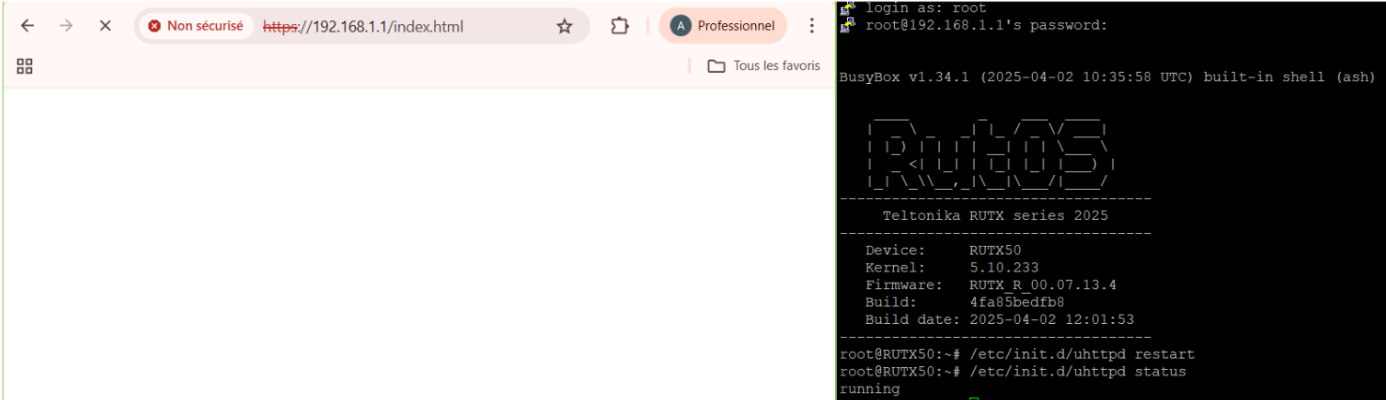
Task: Click the browser forward arrow
Action: coord(66,26)
